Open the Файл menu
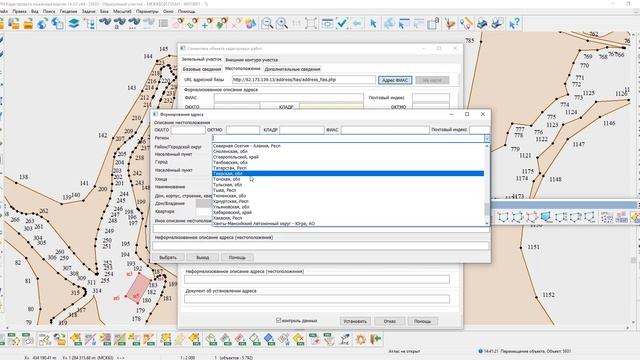The image size is (640, 360). (3, 11)
